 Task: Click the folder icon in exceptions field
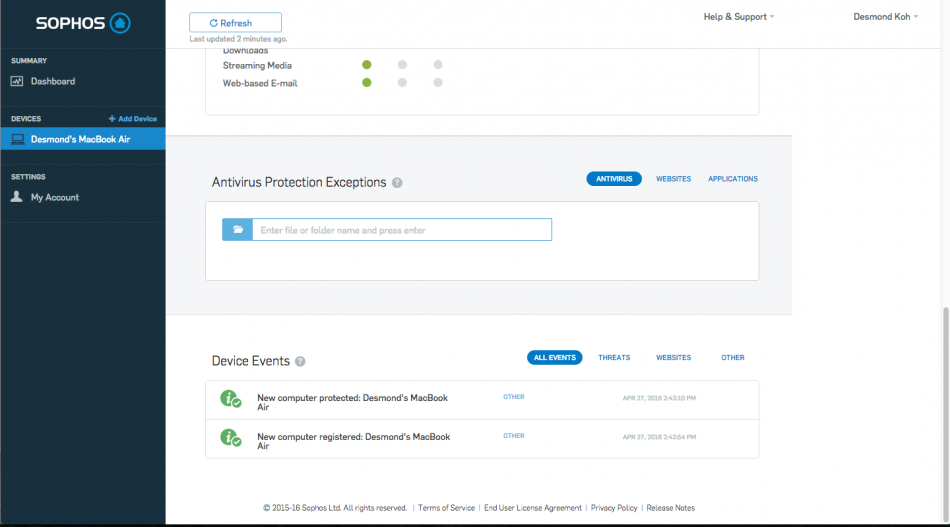point(238,230)
